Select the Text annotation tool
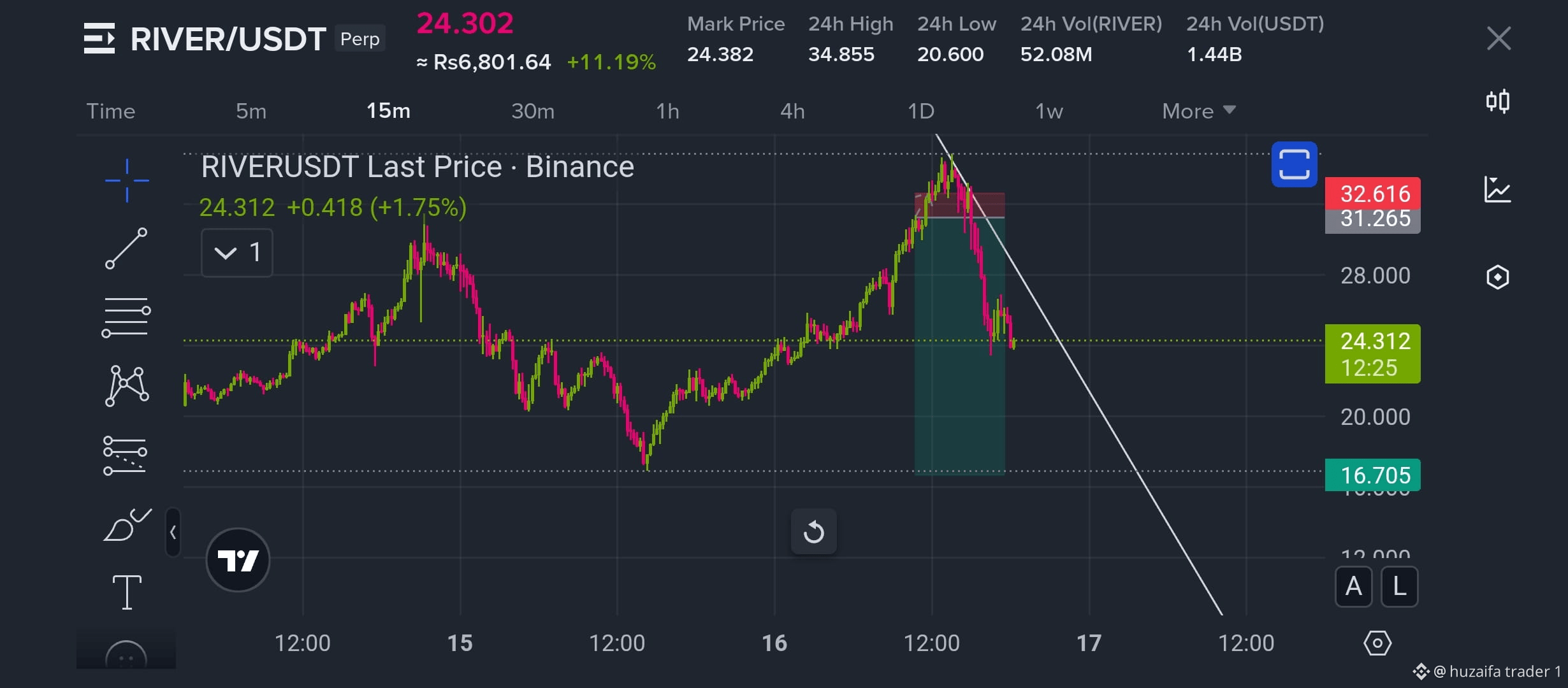This screenshot has width=1568, height=688. [127, 592]
